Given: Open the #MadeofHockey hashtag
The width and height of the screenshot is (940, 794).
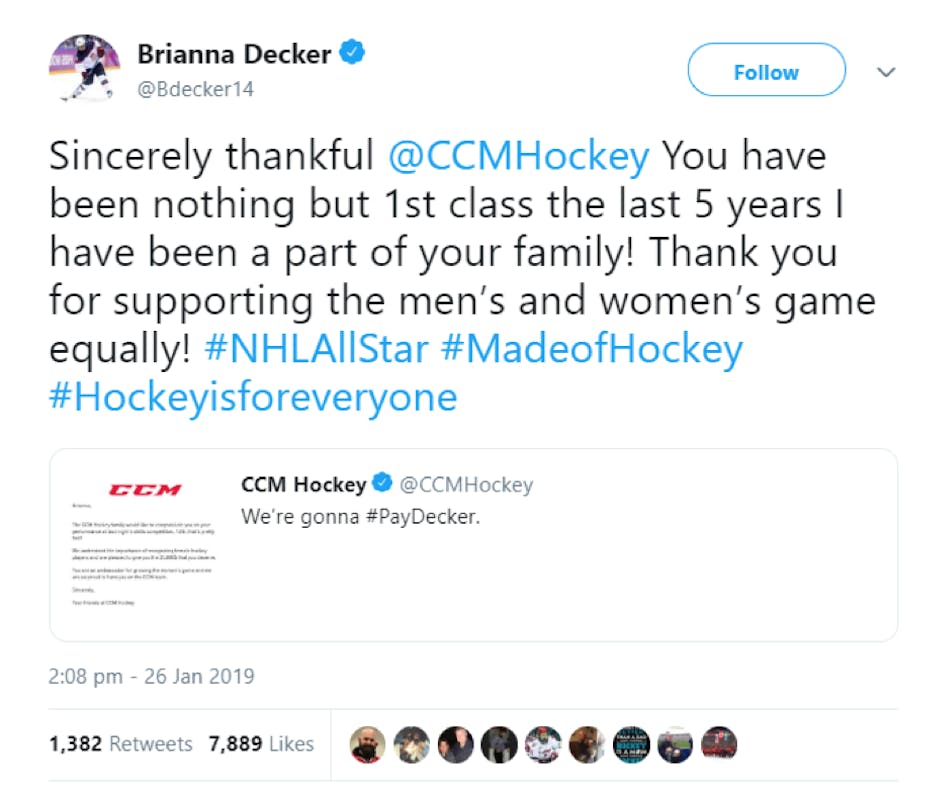Looking at the screenshot, I should click(592, 350).
